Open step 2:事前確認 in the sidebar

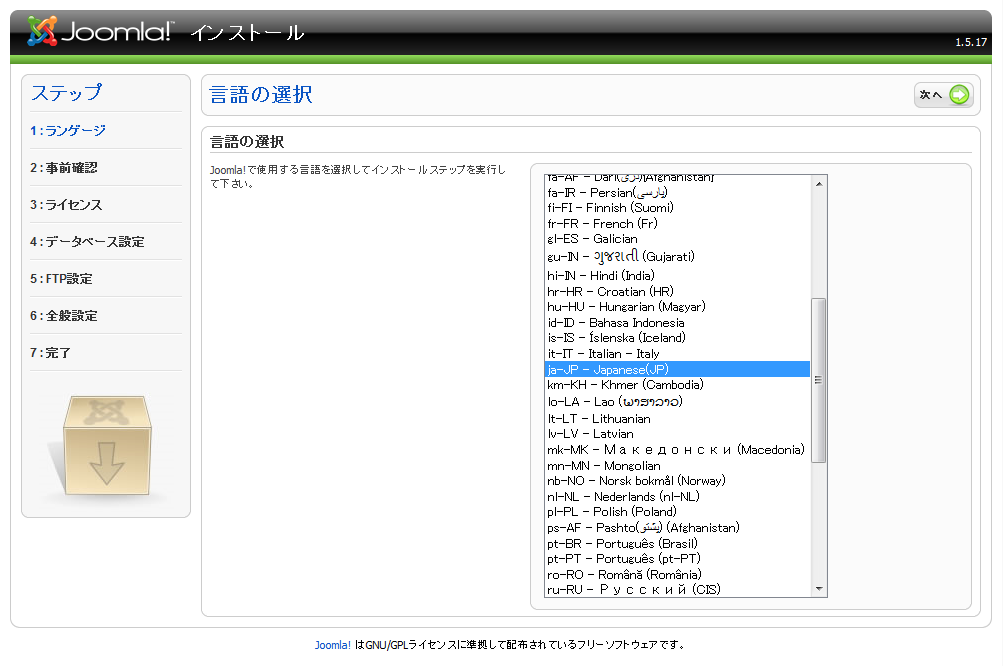tap(63, 168)
